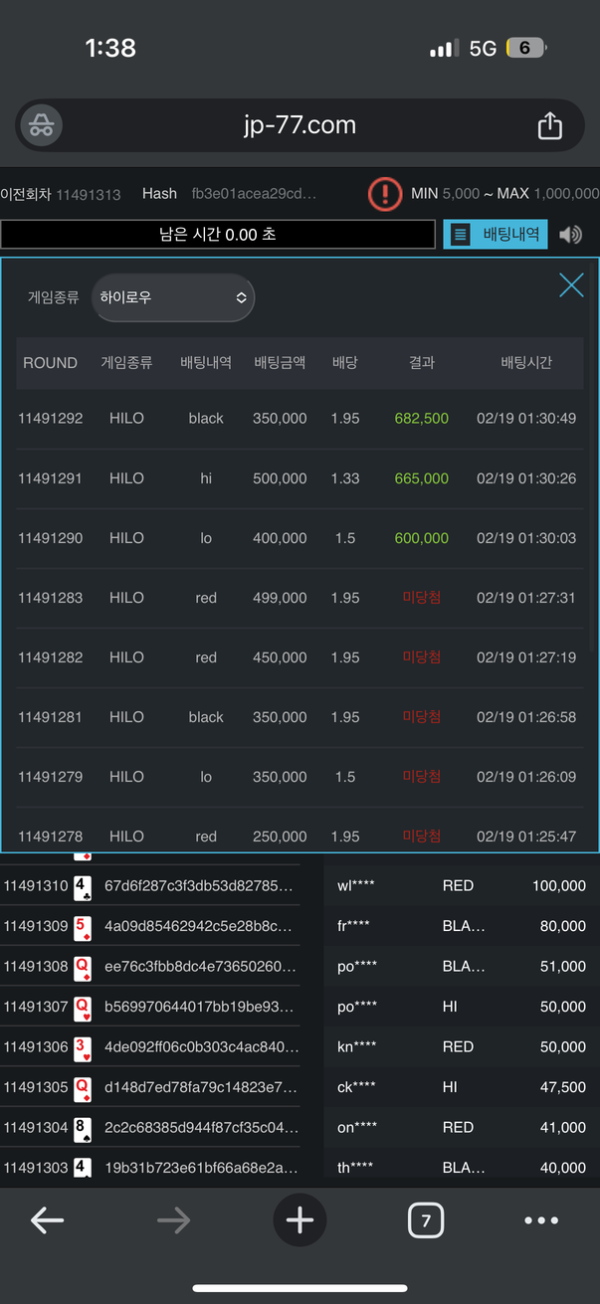Open a new tab with plus button

299,1220
